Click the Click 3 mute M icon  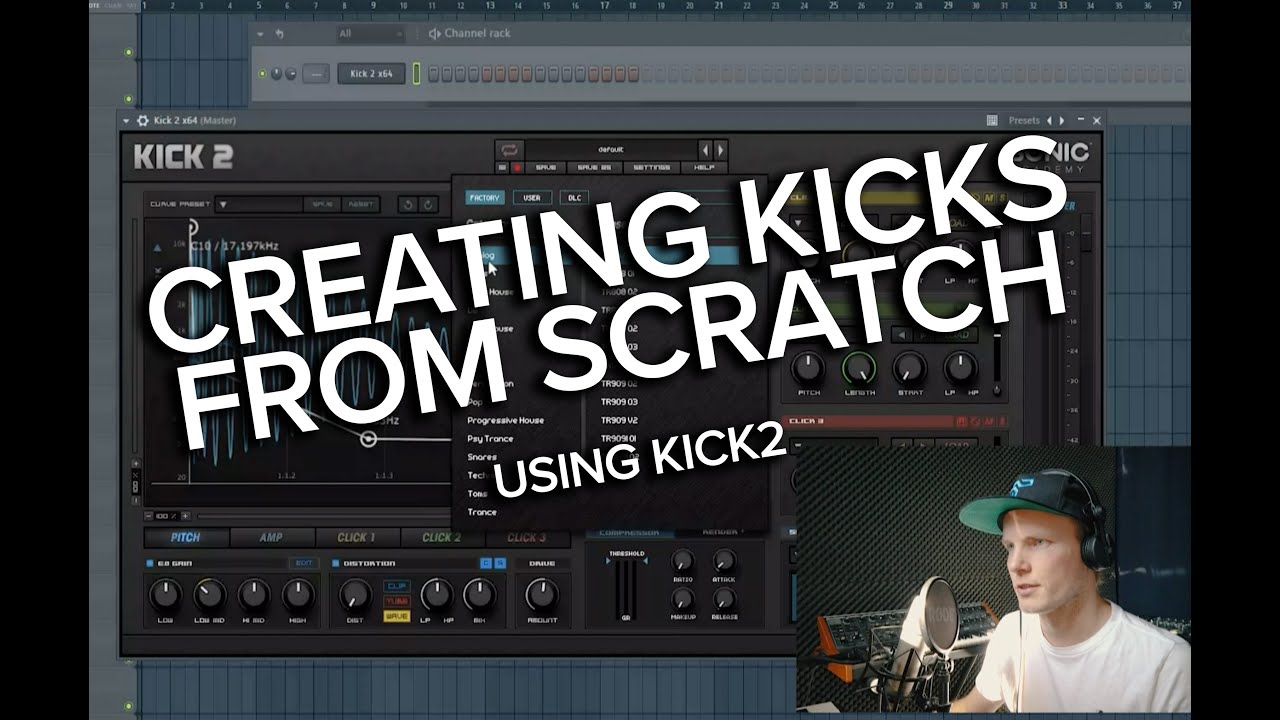pos(991,421)
